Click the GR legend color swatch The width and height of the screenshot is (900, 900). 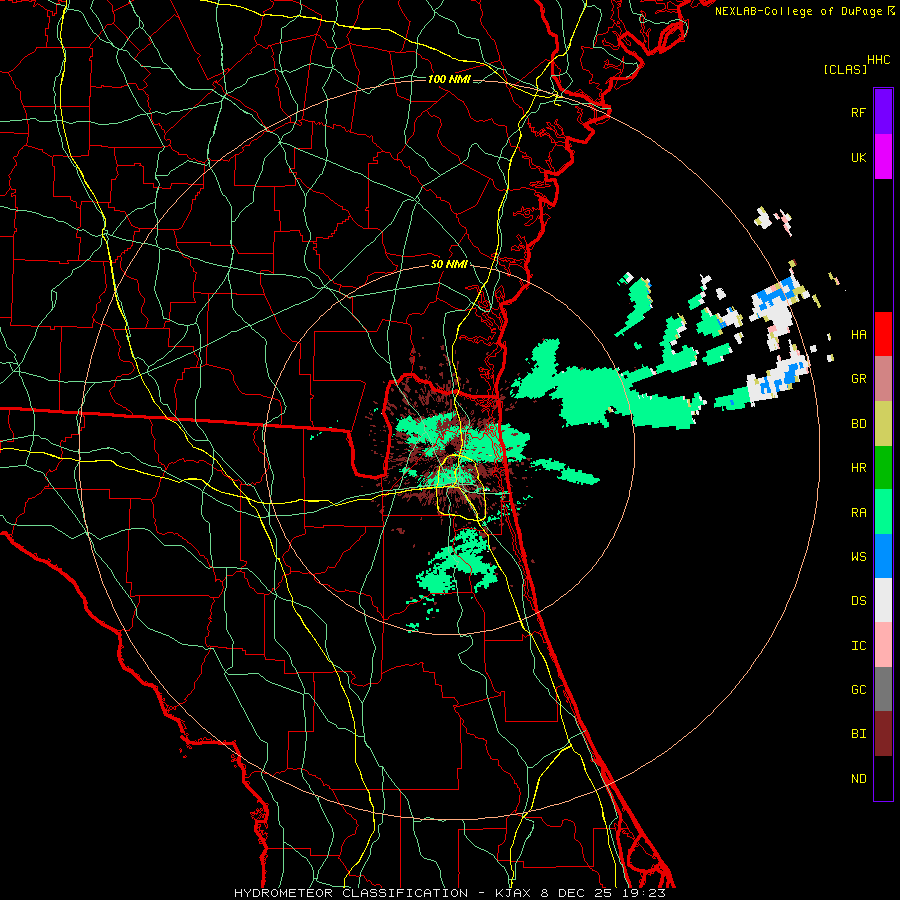[883, 379]
